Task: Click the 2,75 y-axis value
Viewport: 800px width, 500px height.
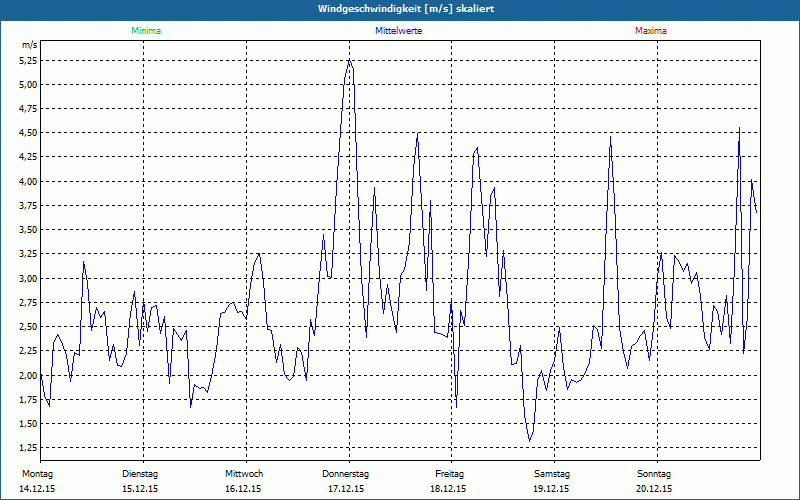Action: (x=29, y=303)
